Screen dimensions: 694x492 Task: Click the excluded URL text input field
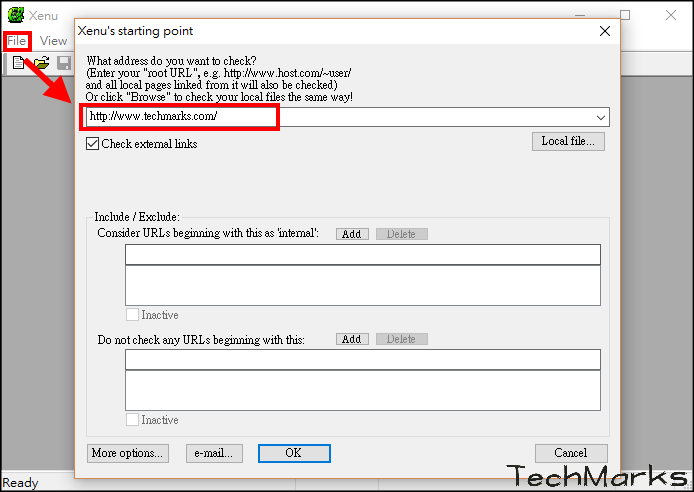pos(362,359)
